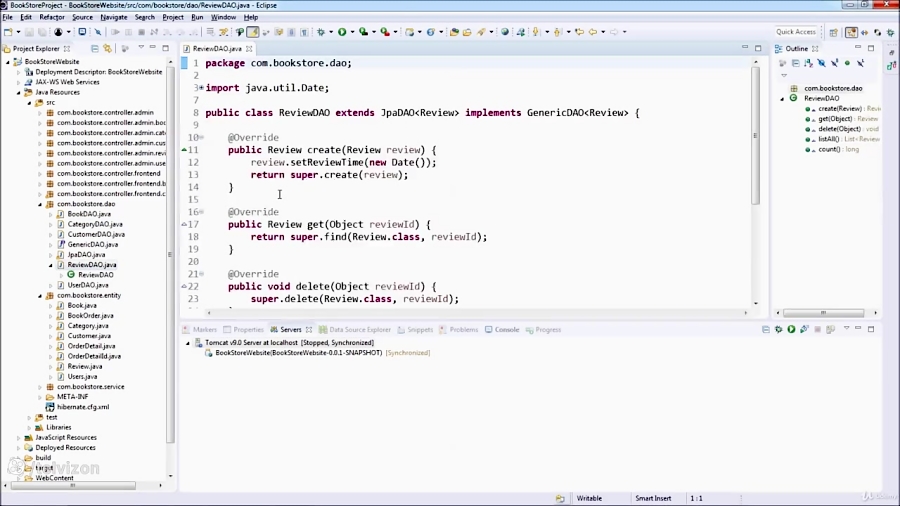Open the File menu

[x=7, y=17]
